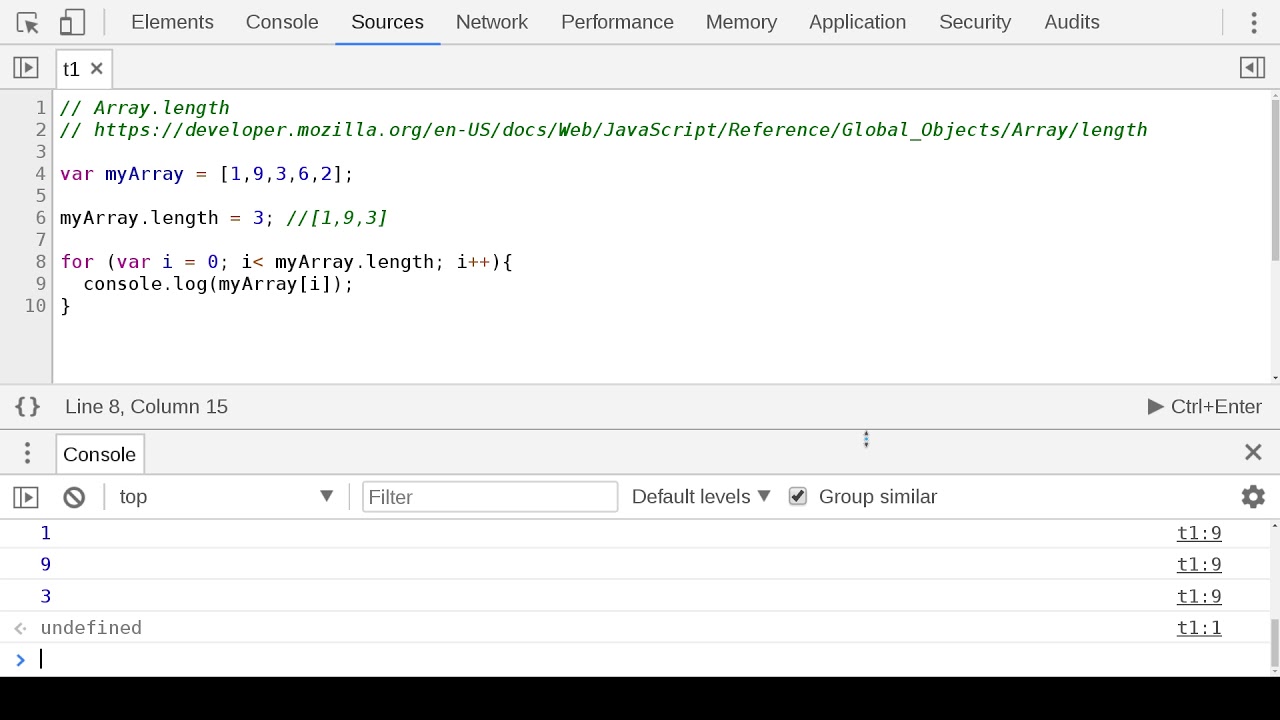Open console settings gear
This screenshot has height=720, width=1280.
pyautogui.click(x=1253, y=496)
